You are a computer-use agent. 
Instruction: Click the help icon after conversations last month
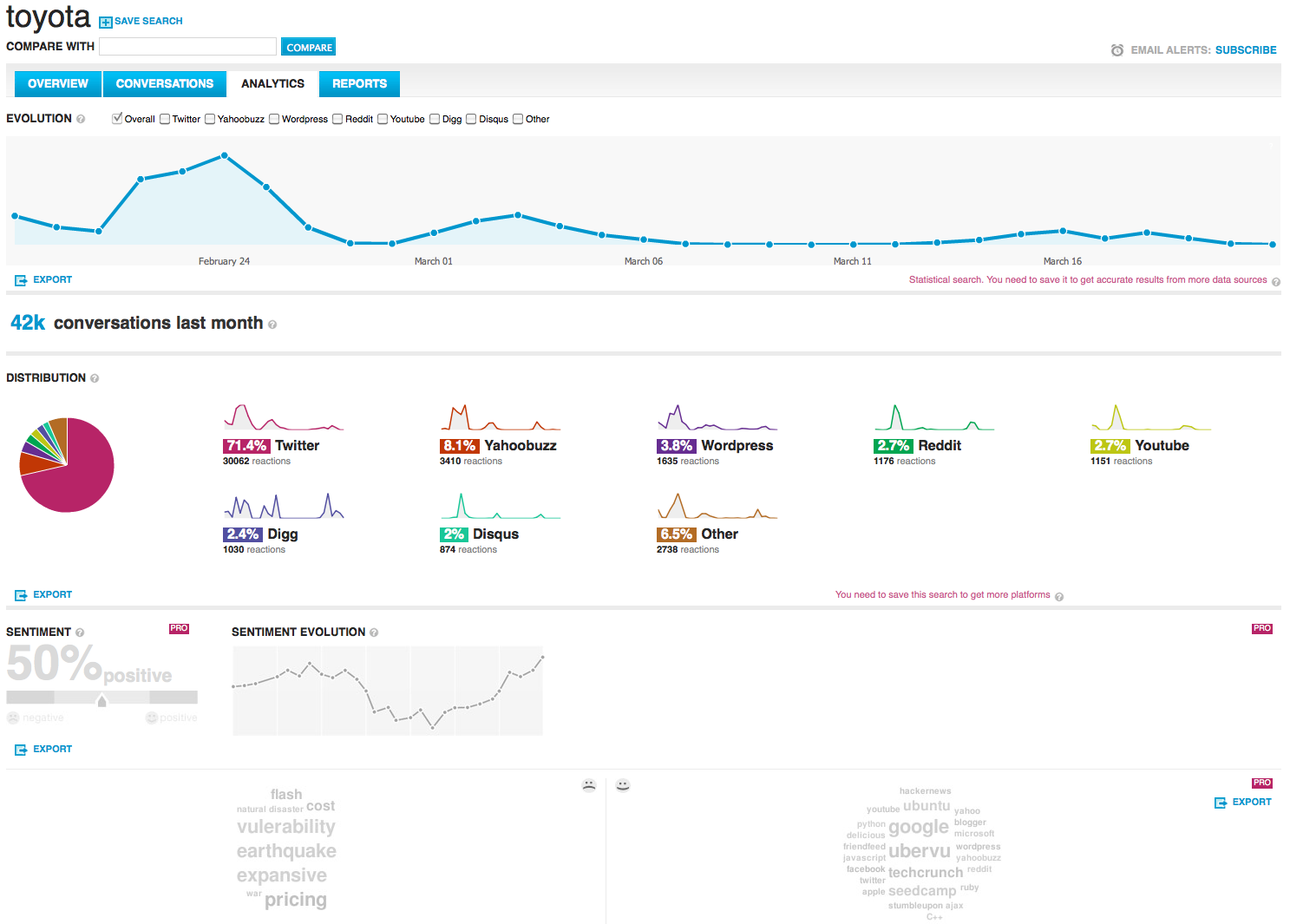[272, 324]
